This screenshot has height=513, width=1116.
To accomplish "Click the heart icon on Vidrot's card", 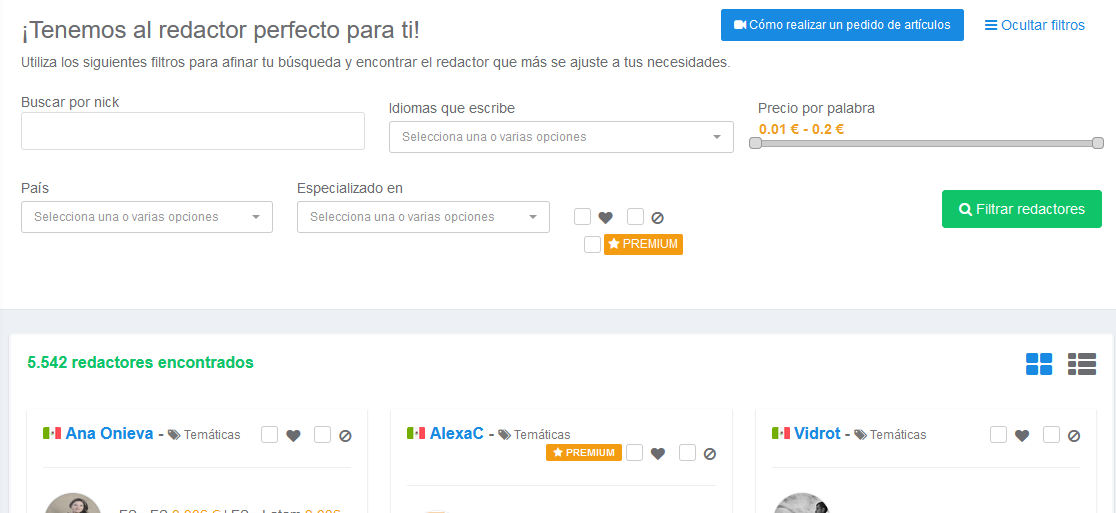I will click(1022, 435).
